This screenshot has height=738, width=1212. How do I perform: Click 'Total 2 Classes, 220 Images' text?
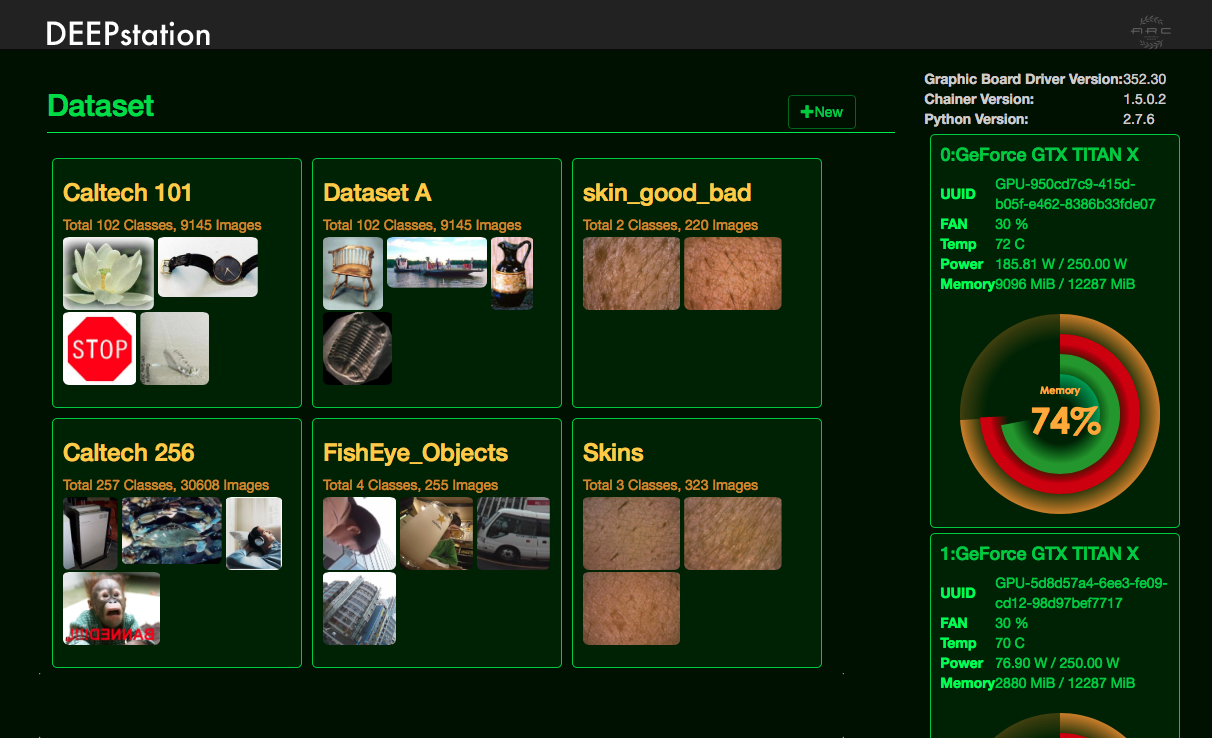671,225
